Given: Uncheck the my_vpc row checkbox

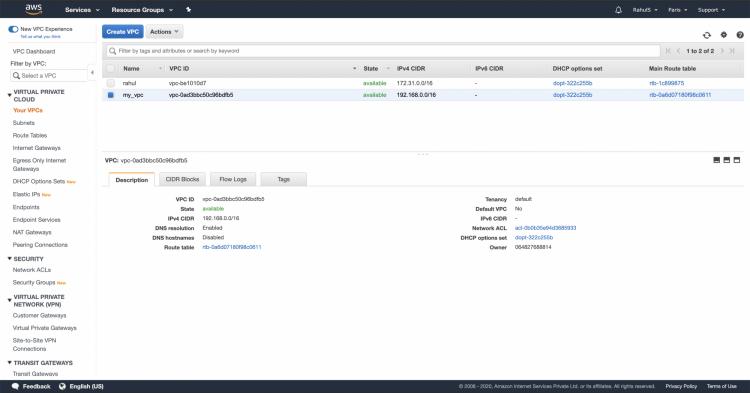Looking at the screenshot, I should click(x=110, y=95).
